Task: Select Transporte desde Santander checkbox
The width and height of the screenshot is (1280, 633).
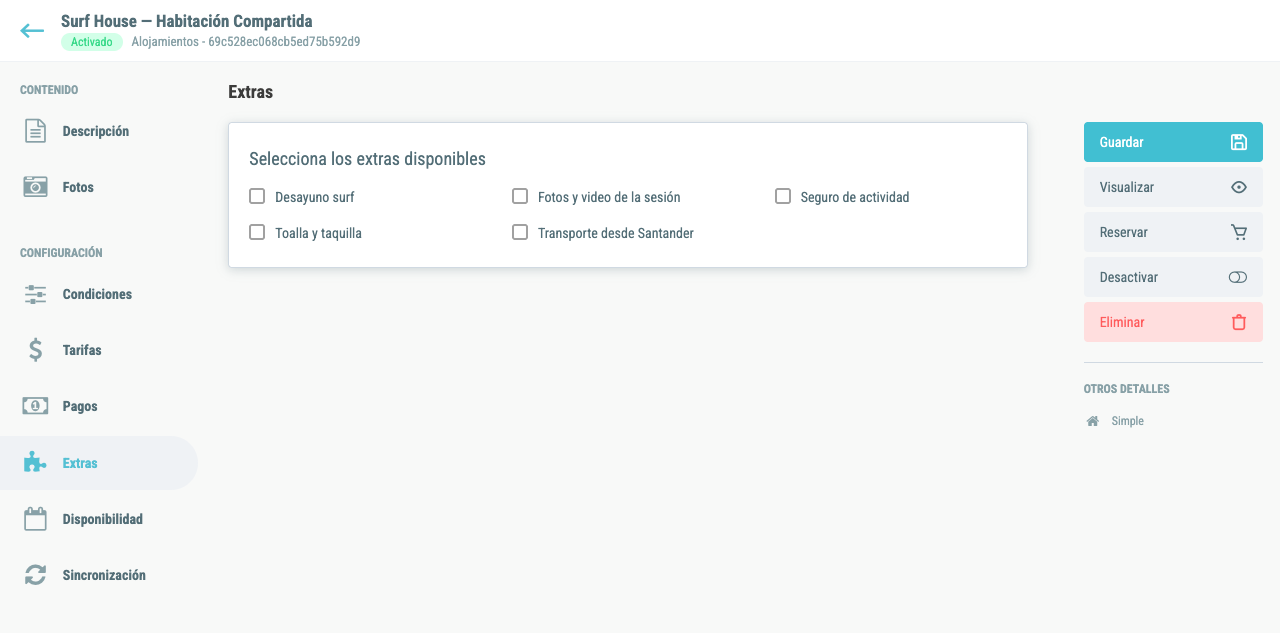Action: coord(520,232)
